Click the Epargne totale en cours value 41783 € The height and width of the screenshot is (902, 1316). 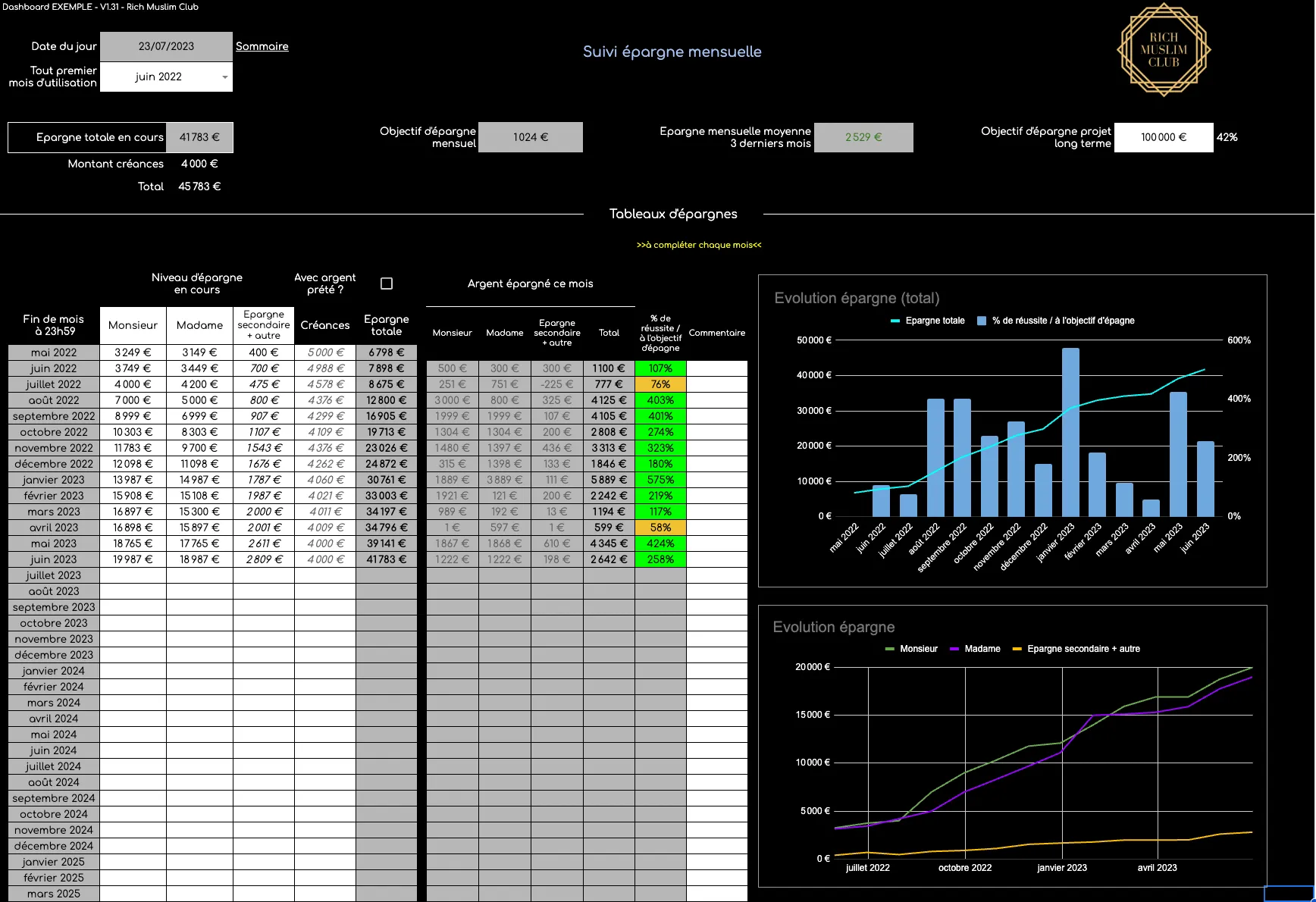click(x=199, y=137)
